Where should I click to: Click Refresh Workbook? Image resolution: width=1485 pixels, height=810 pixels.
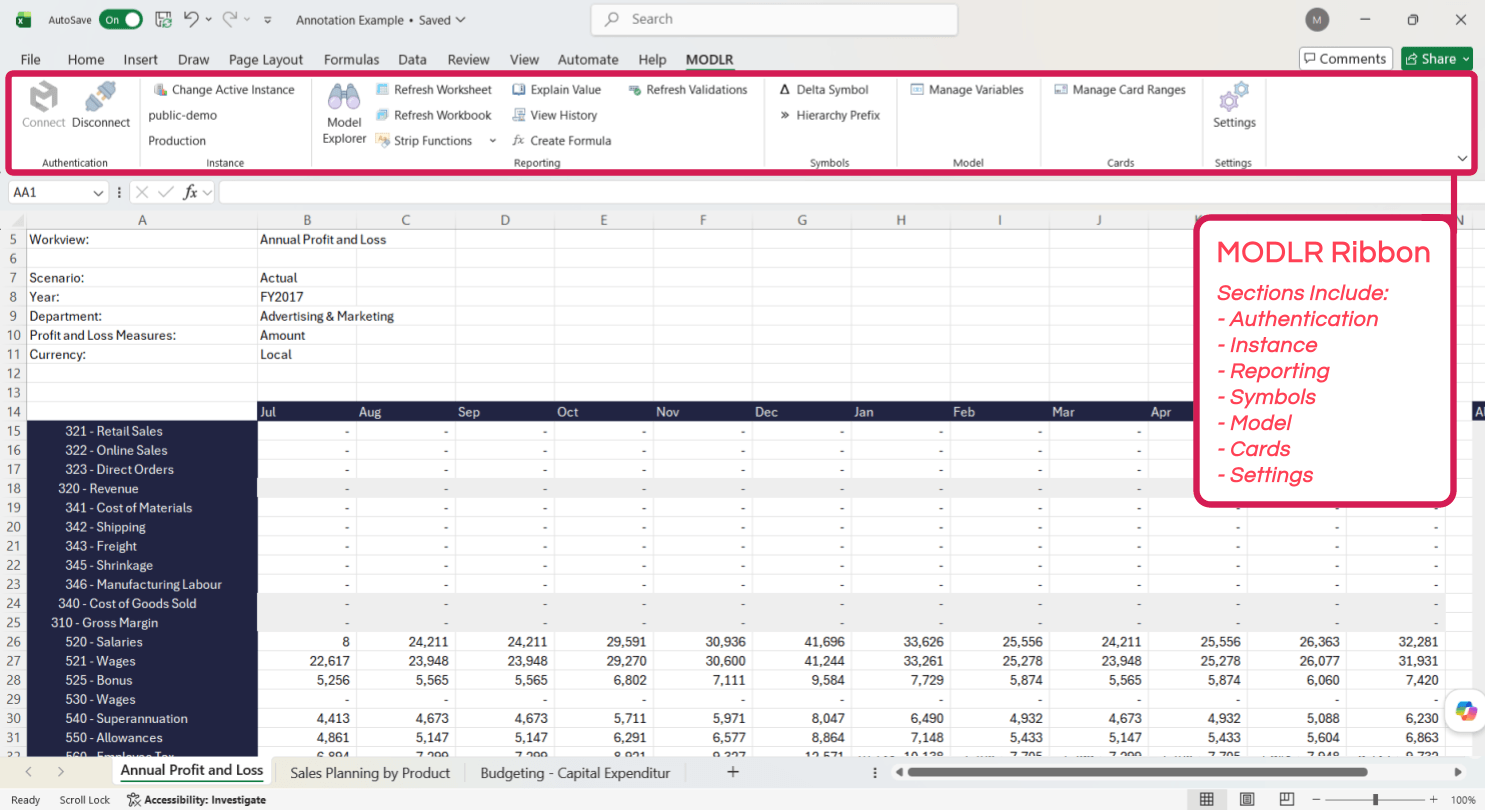point(434,115)
